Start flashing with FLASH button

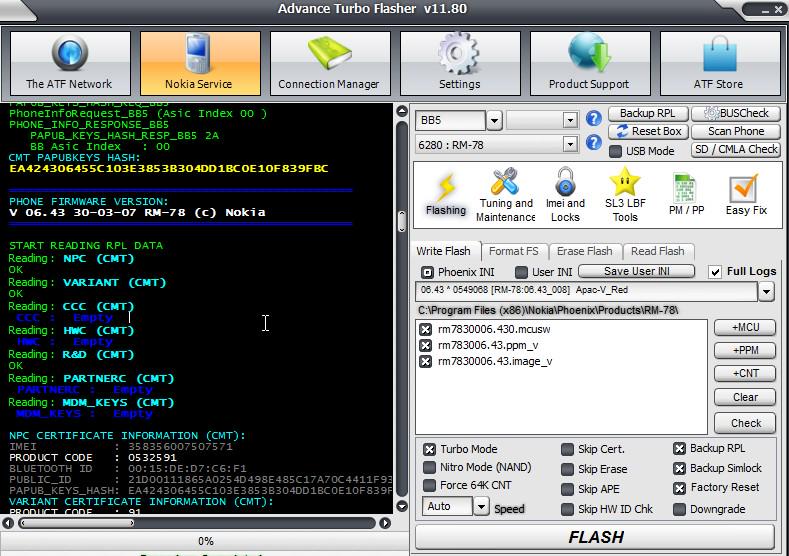point(595,537)
